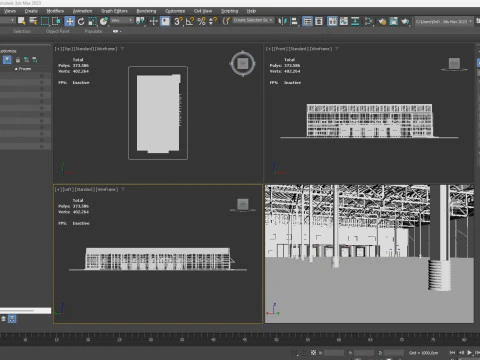Image resolution: width=480 pixels, height=360 pixels.
Task: Choose Rectangular Selection Region tool
Action: (45, 21)
